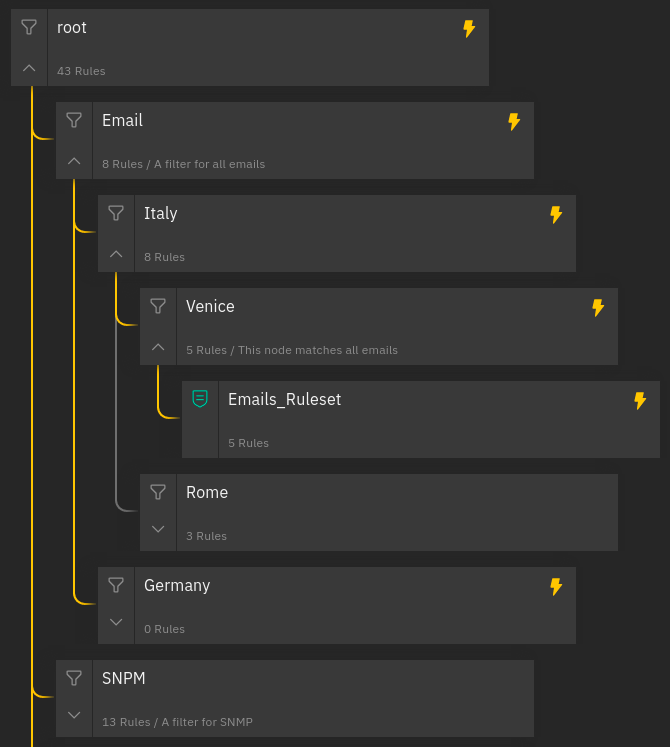
Task: Click the Rome node filter icon
Action: click(158, 492)
